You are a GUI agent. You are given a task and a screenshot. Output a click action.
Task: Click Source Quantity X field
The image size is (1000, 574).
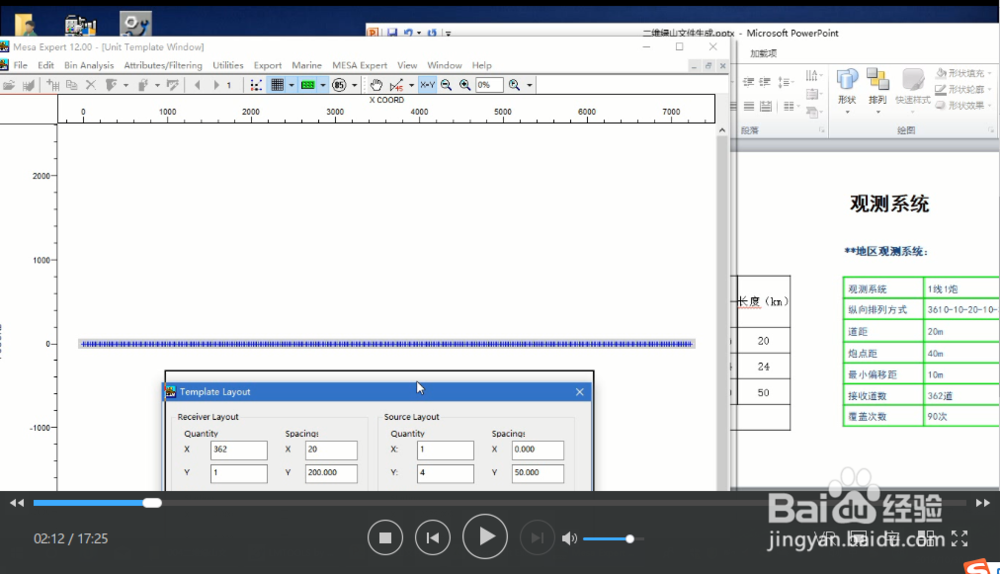point(445,450)
